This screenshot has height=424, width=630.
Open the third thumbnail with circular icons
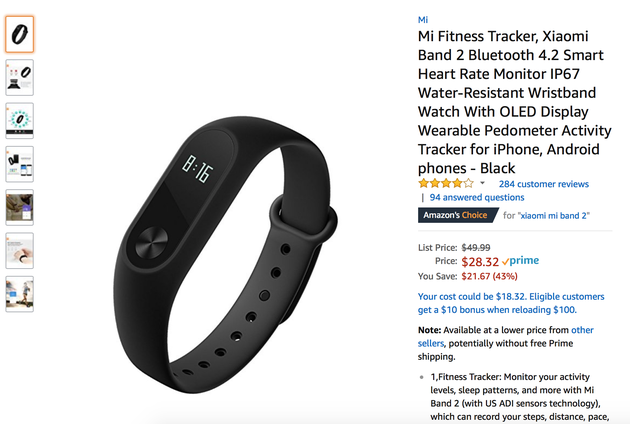tap(19, 121)
